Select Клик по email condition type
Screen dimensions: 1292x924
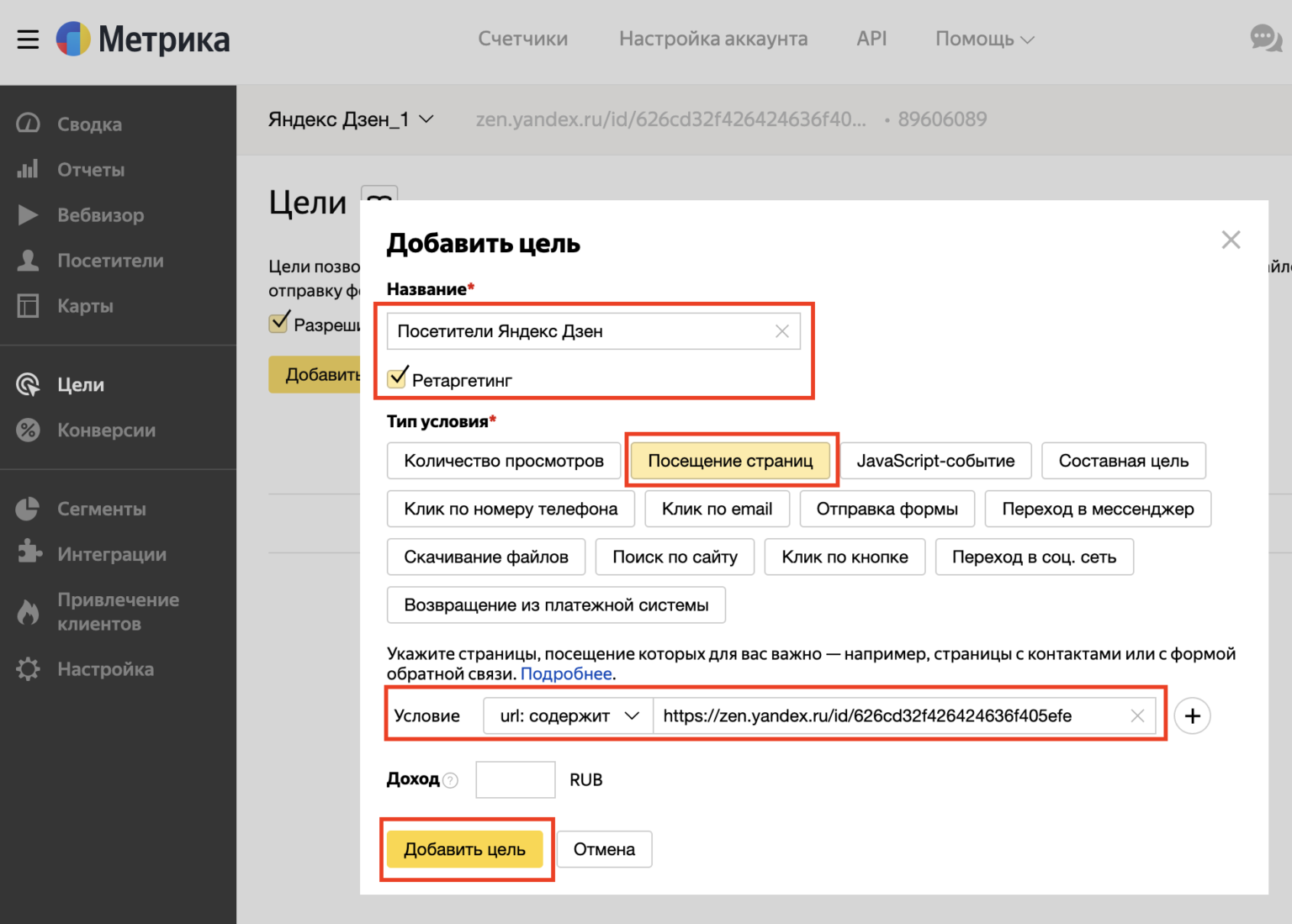pyautogui.click(x=717, y=509)
